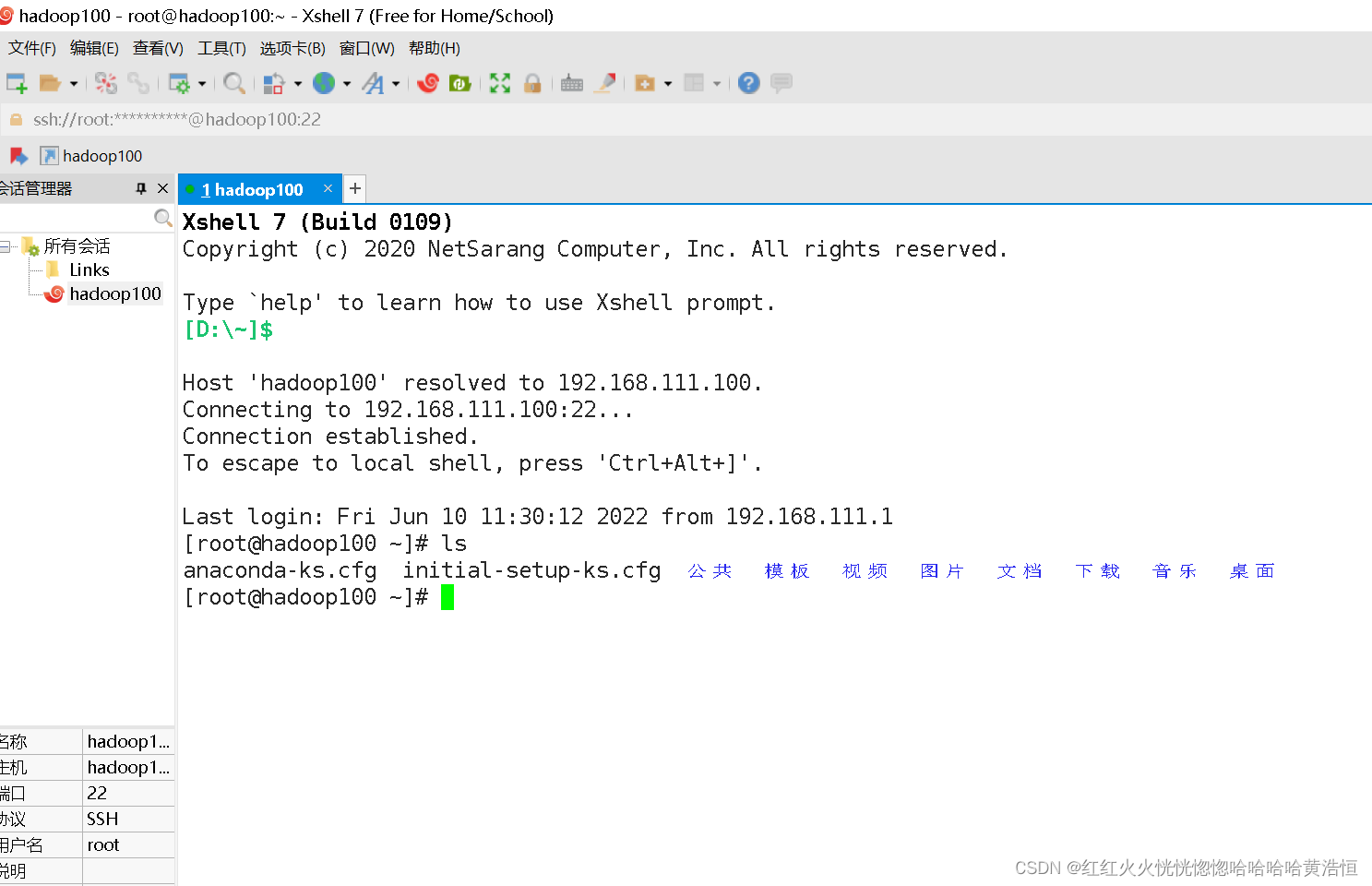This screenshot has height=886, width=1372.
Task: Click the layout arrangement toolbar icon
Action: coord(694,83)
